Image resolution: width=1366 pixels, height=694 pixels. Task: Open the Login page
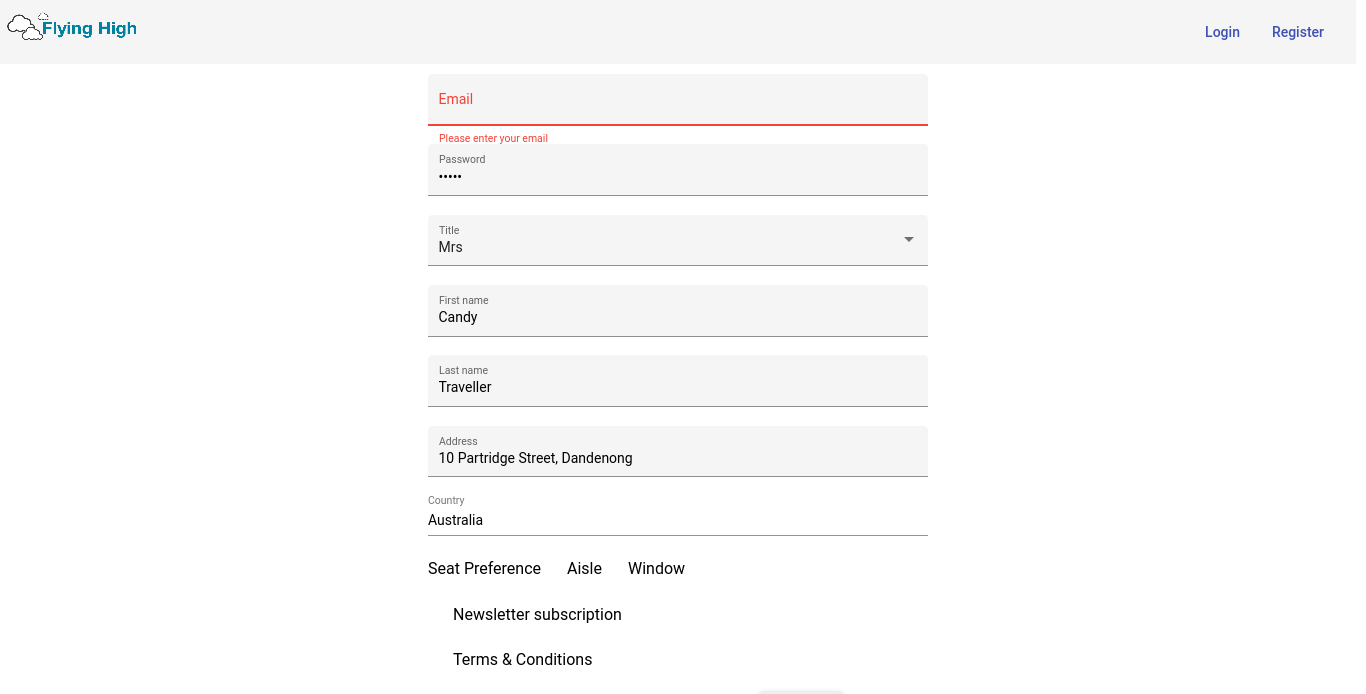click(1221, 32)
